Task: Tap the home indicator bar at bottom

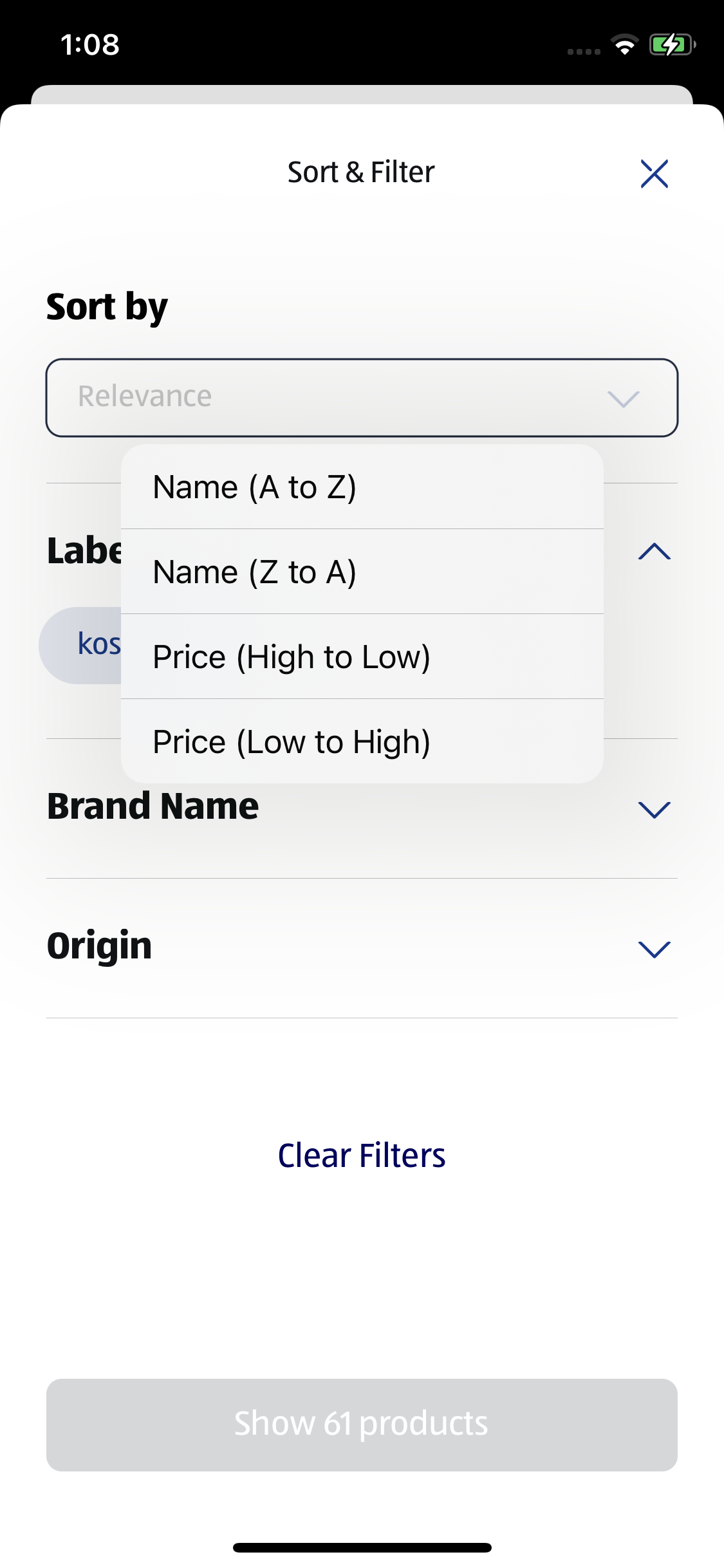Action: pos(362,1547)
